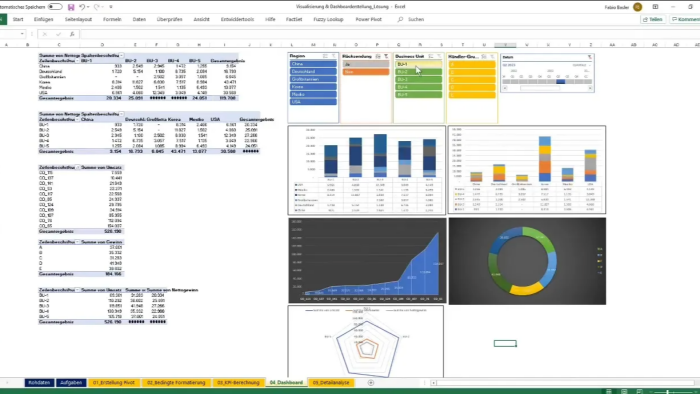Clear filter icon in Datum timeline

[x=590, y=57]
